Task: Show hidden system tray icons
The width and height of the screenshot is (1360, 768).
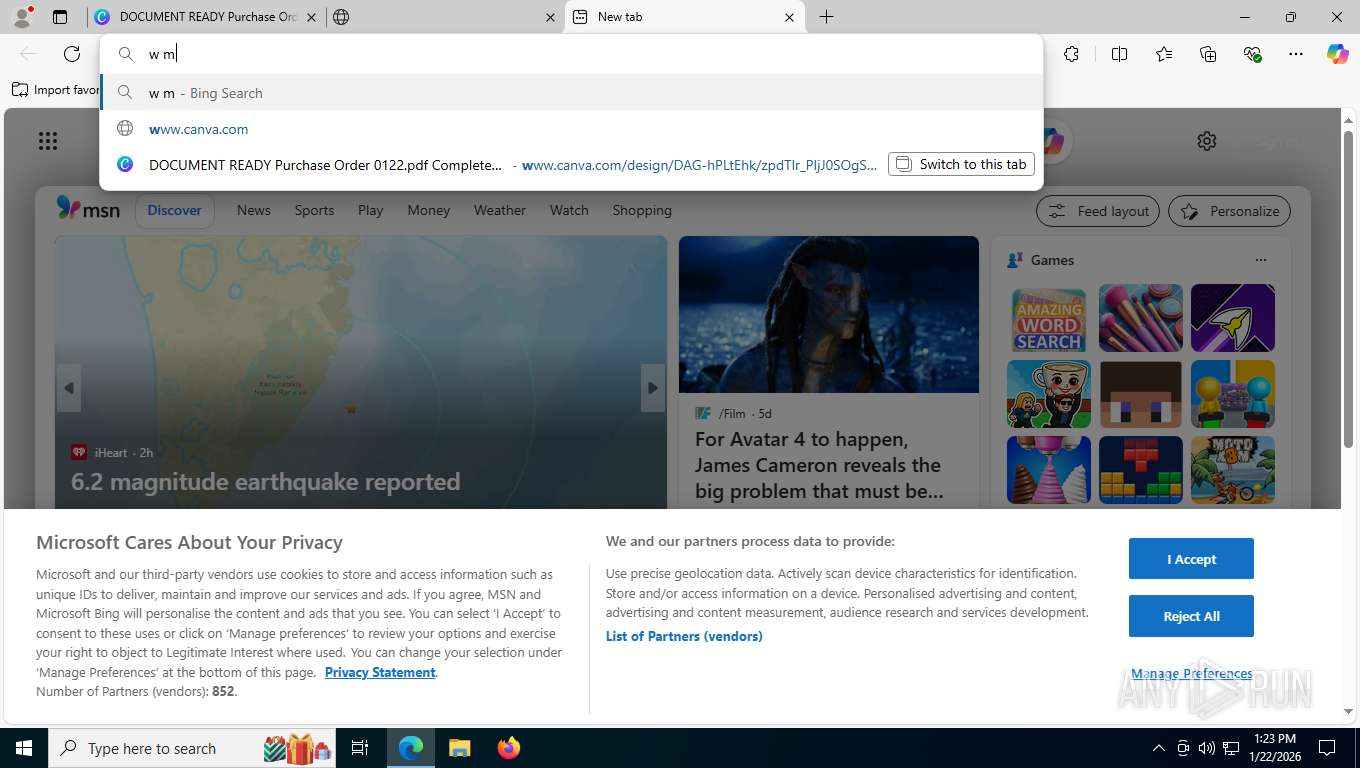Action: pyautogui.click(x=1159, y=748)
